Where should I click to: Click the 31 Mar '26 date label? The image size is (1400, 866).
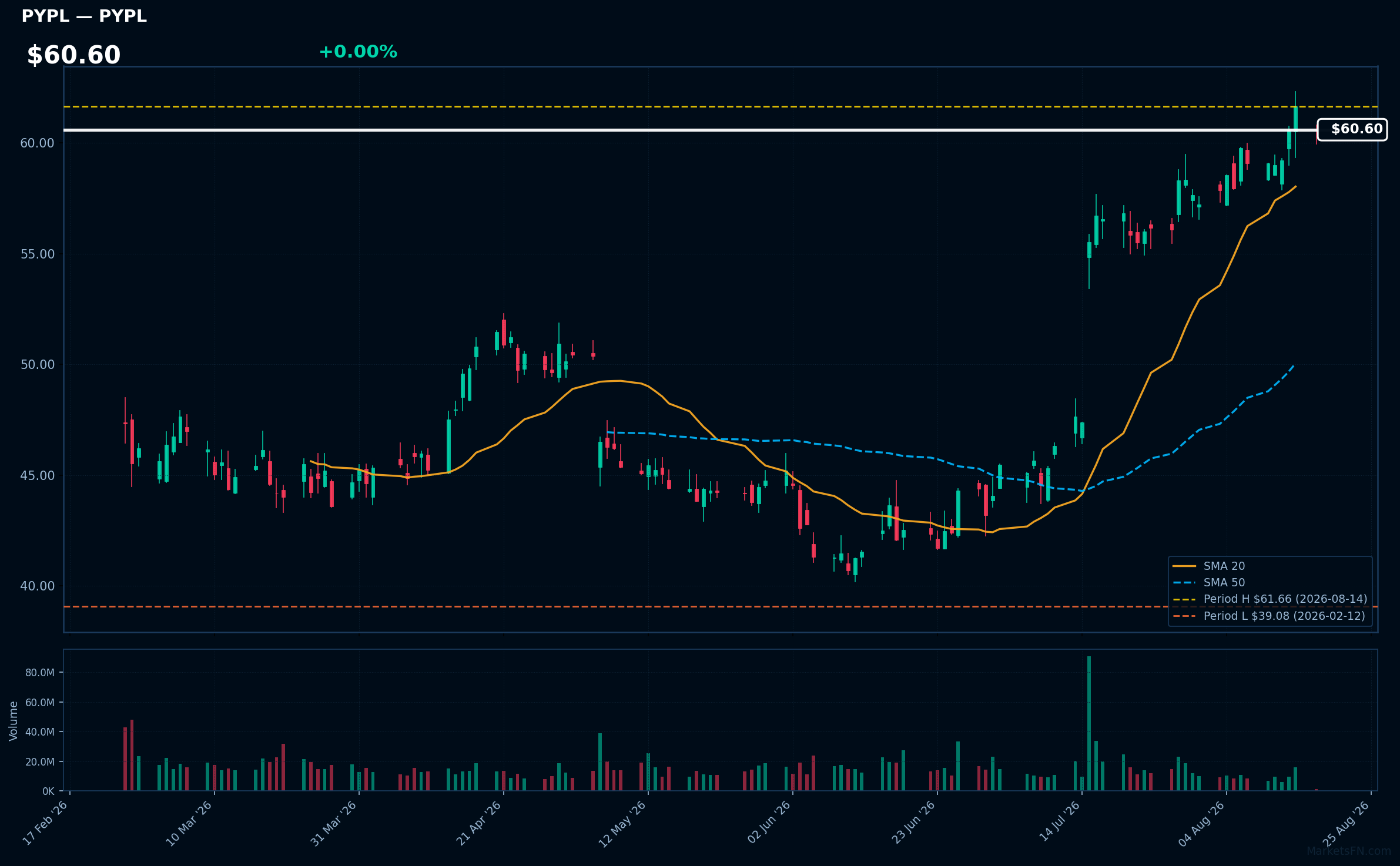click(x=333, y=823)
